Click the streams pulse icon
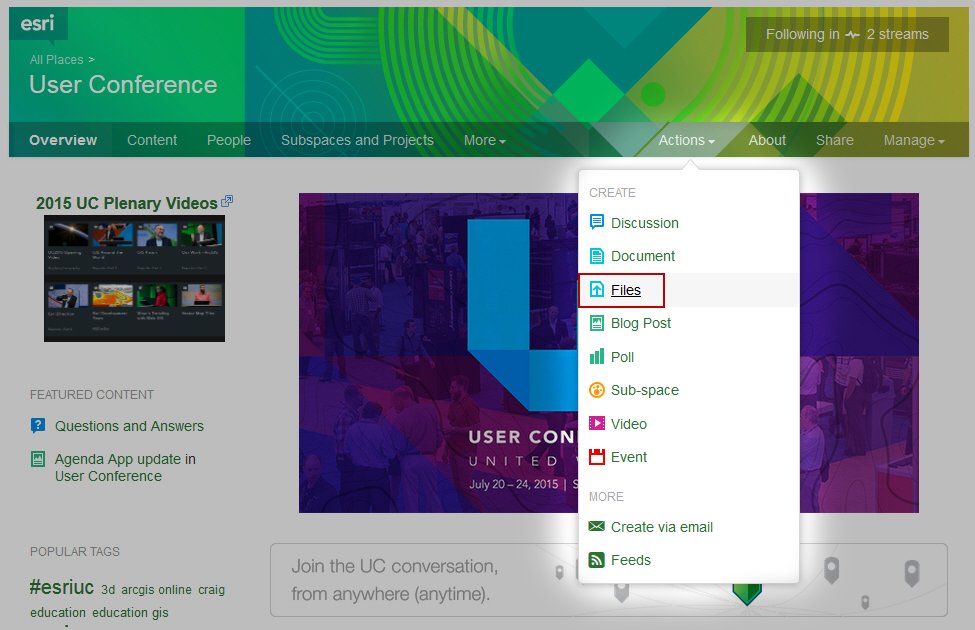975x630 pixels. (x=853, y=35)
